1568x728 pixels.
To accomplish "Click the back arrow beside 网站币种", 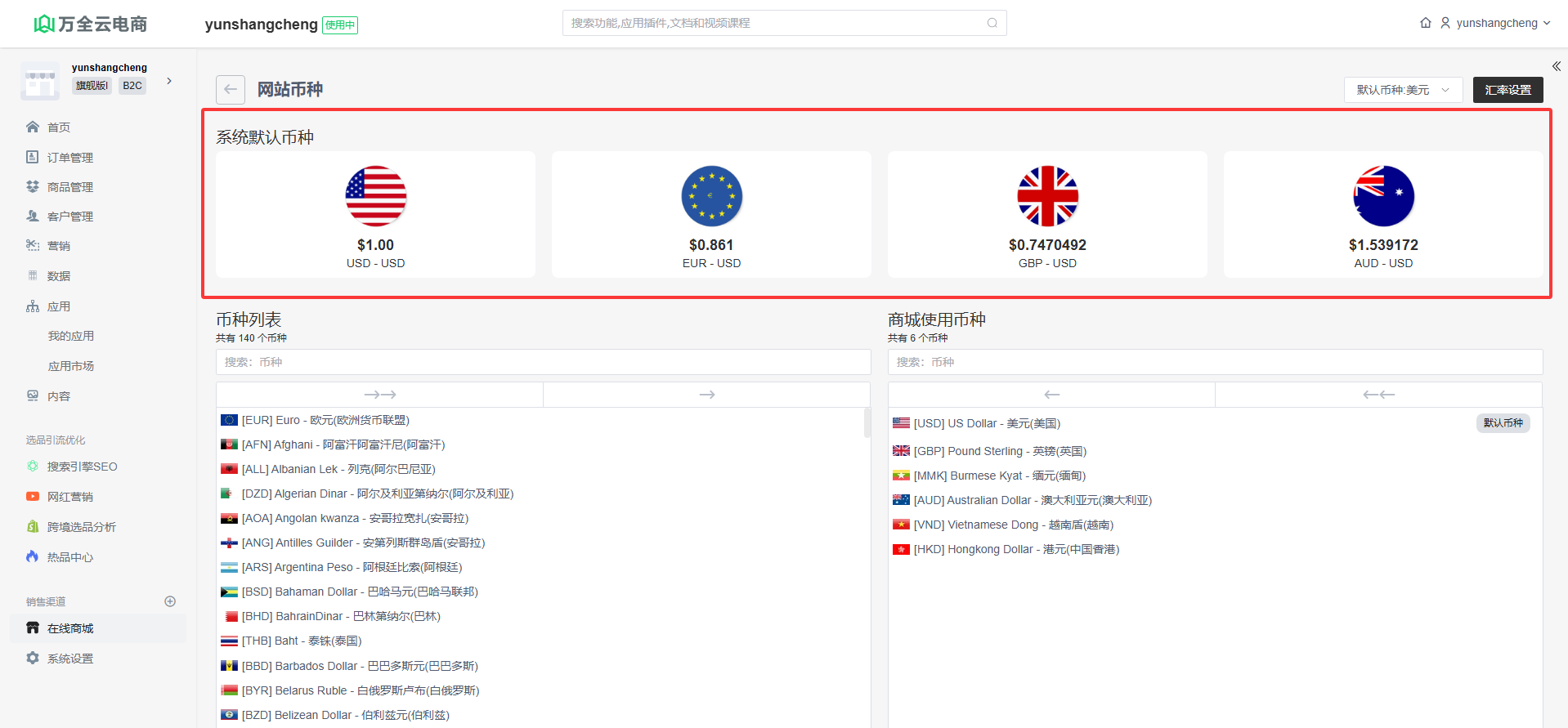I will [231, 90].
